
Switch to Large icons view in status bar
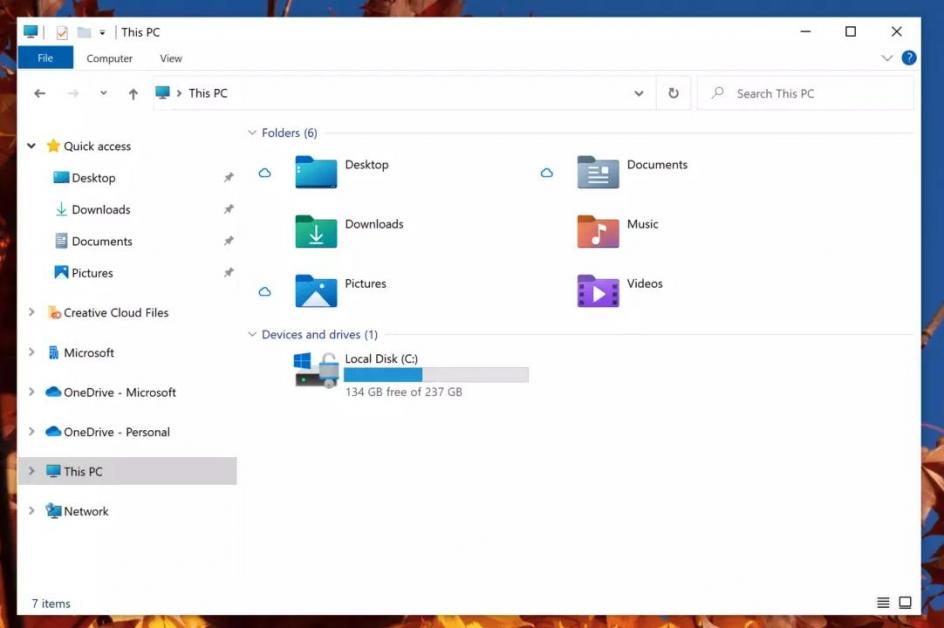click(905, 602)
